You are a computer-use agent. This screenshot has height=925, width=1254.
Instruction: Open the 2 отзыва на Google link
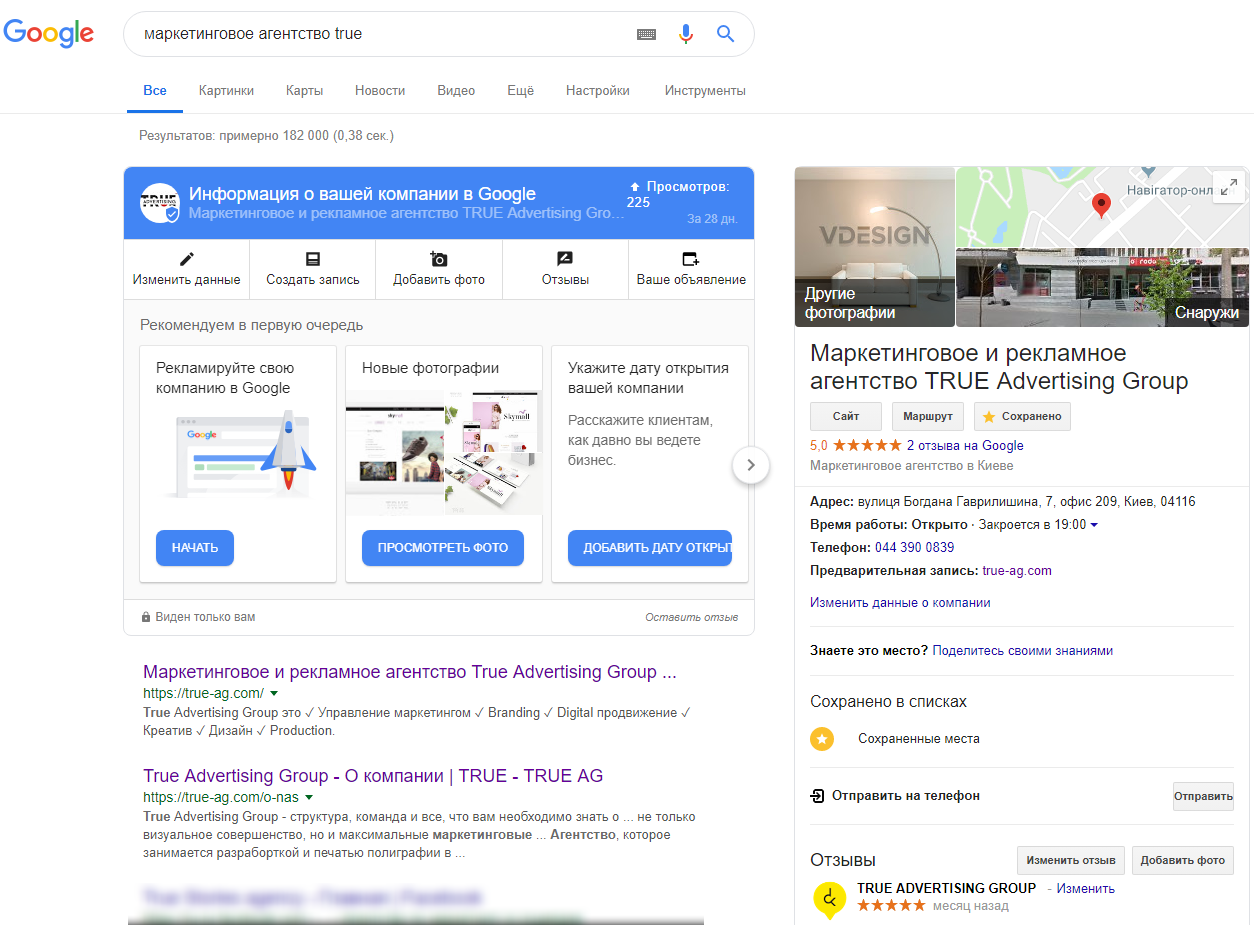[965, 446]
